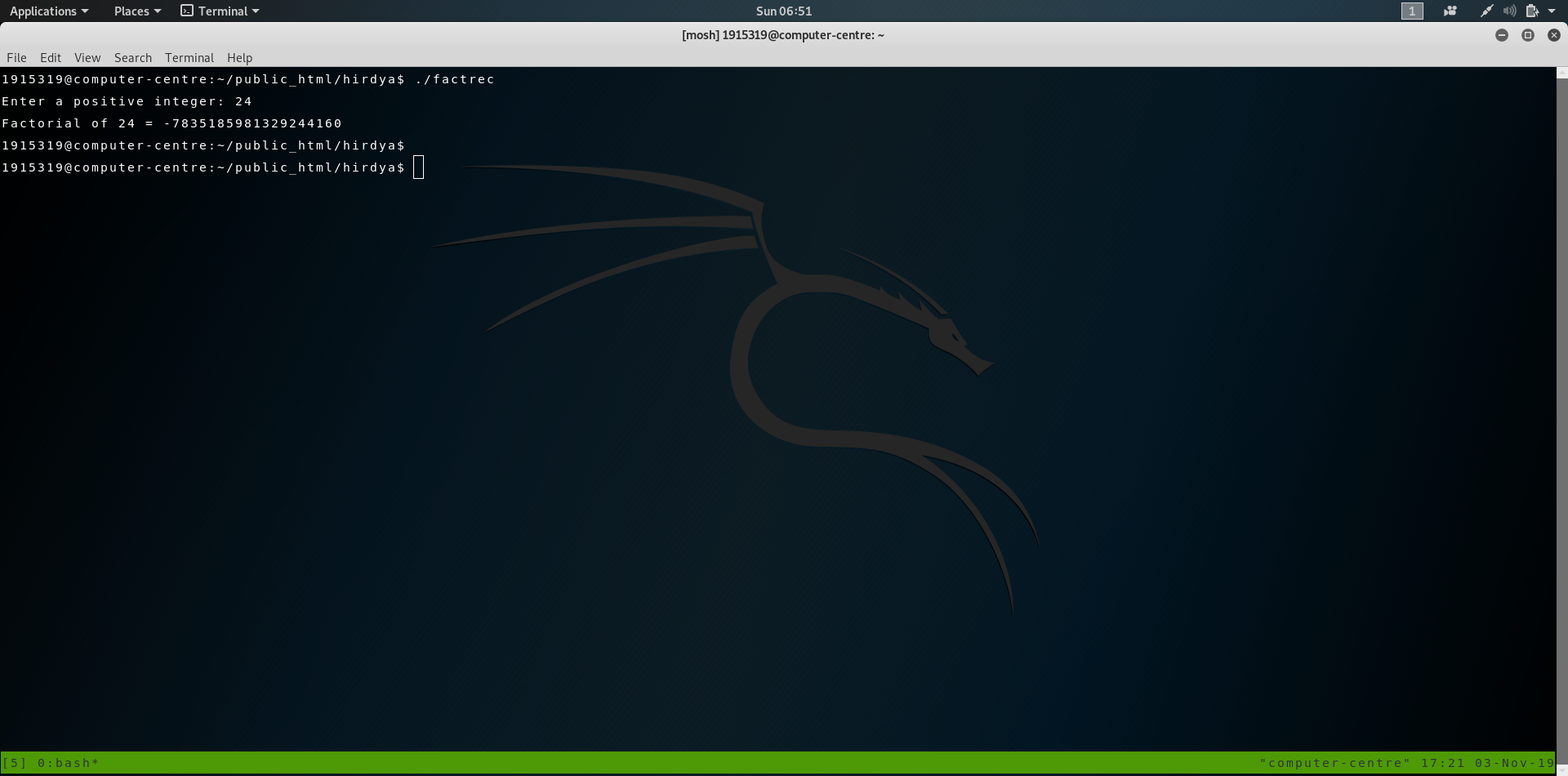The image size is (1568, 776).
Task: Click the terminal cursor at the prompt
Action: pyautogui.click(x=419, y=167)
